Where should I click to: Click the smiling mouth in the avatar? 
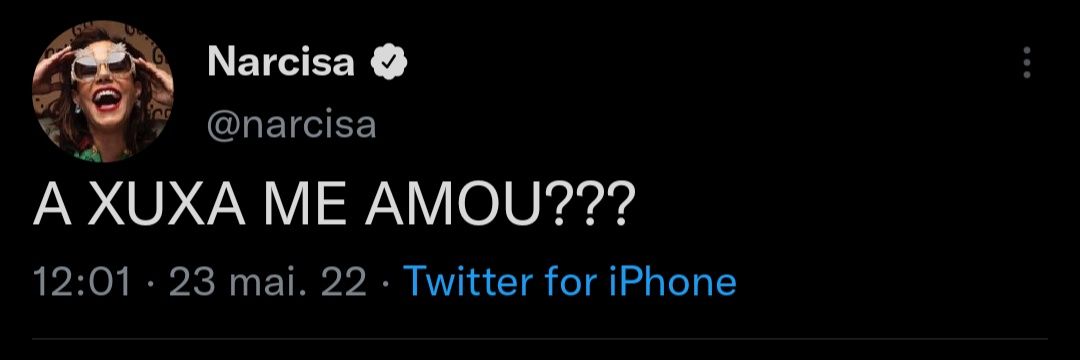tap(106, 100)
